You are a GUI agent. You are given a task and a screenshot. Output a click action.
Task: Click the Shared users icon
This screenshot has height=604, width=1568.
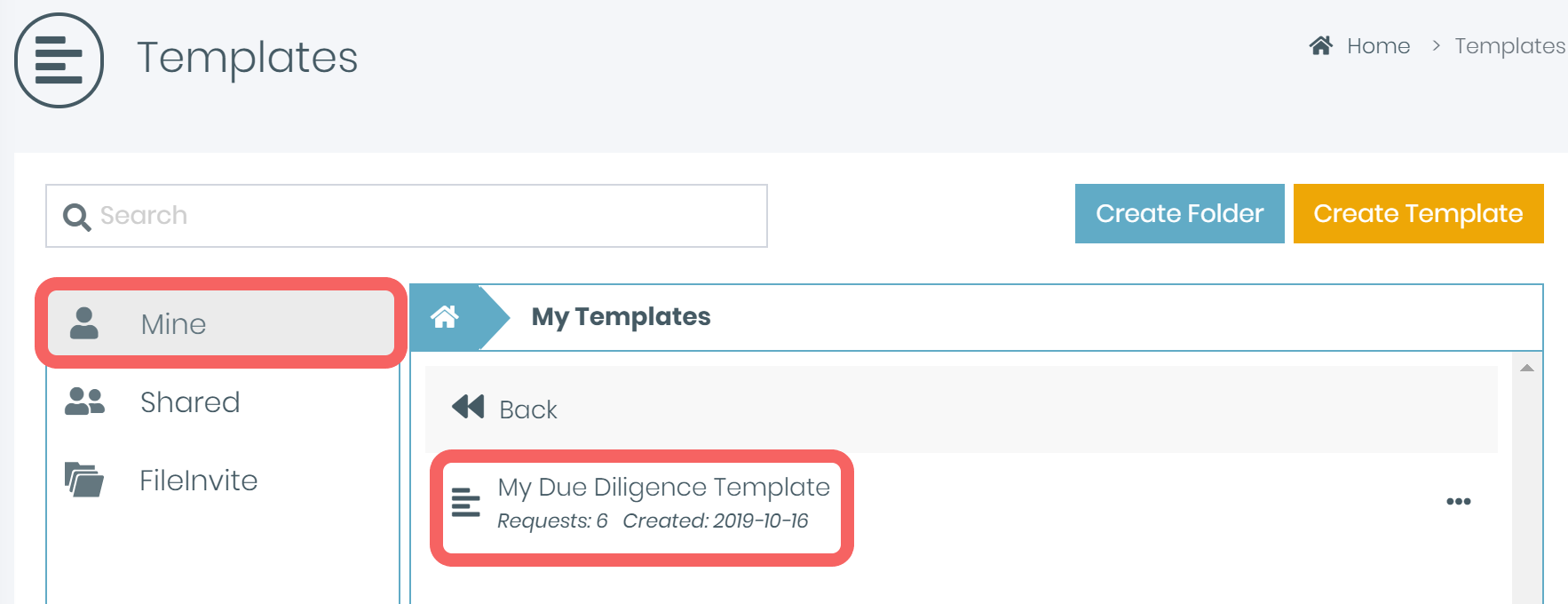tap(84, 401)
